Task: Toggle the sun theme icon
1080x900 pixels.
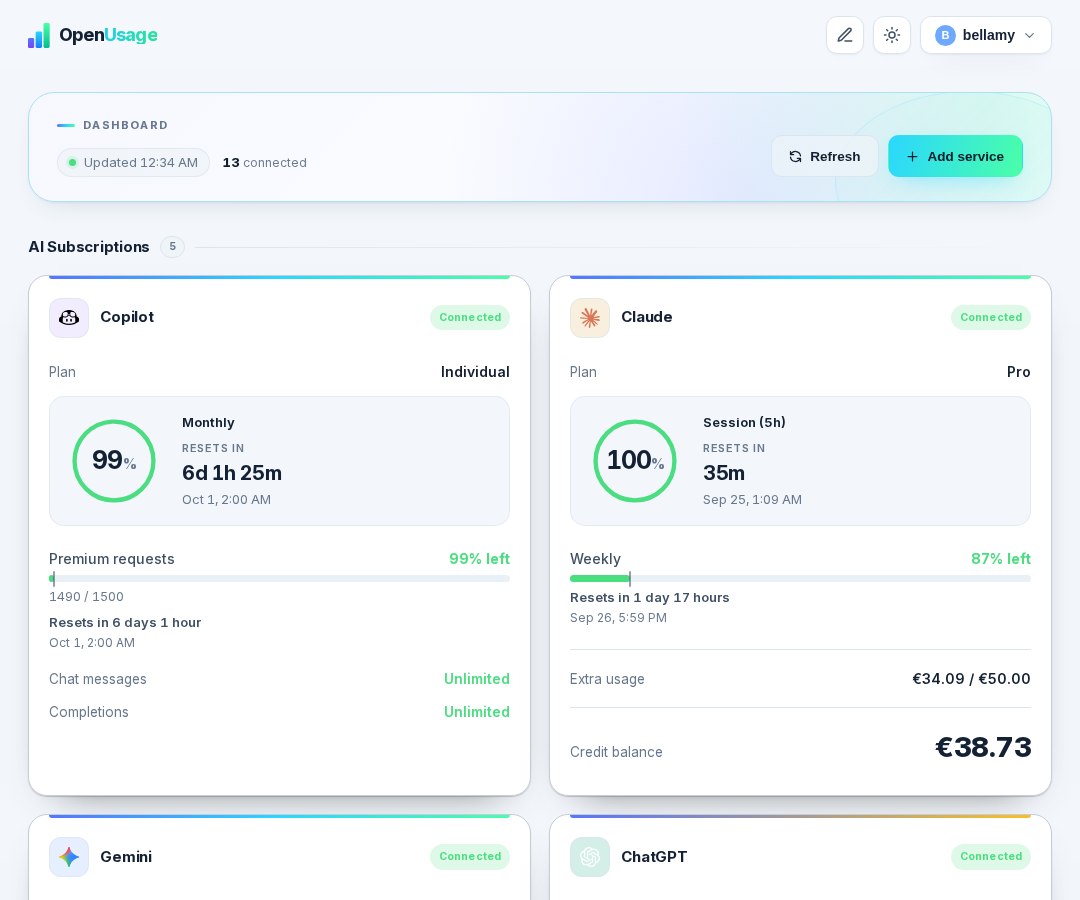Action: pyautogui.click(x=892, y=35)
